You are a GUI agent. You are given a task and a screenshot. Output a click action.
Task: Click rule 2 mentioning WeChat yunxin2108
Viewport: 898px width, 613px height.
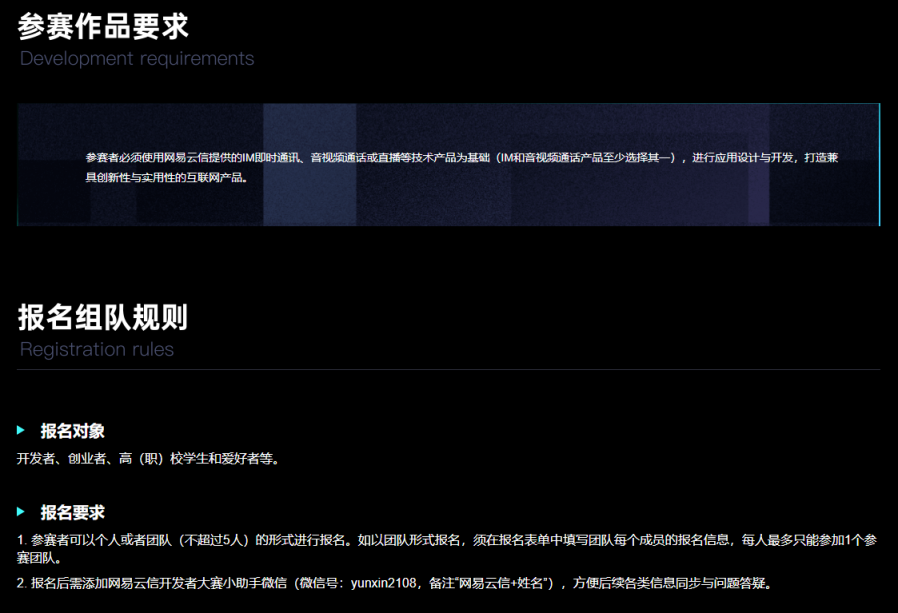(395, 583)
